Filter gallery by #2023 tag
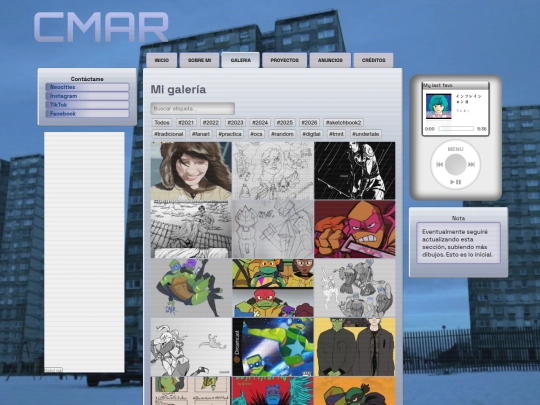 [x=236, y=123]
